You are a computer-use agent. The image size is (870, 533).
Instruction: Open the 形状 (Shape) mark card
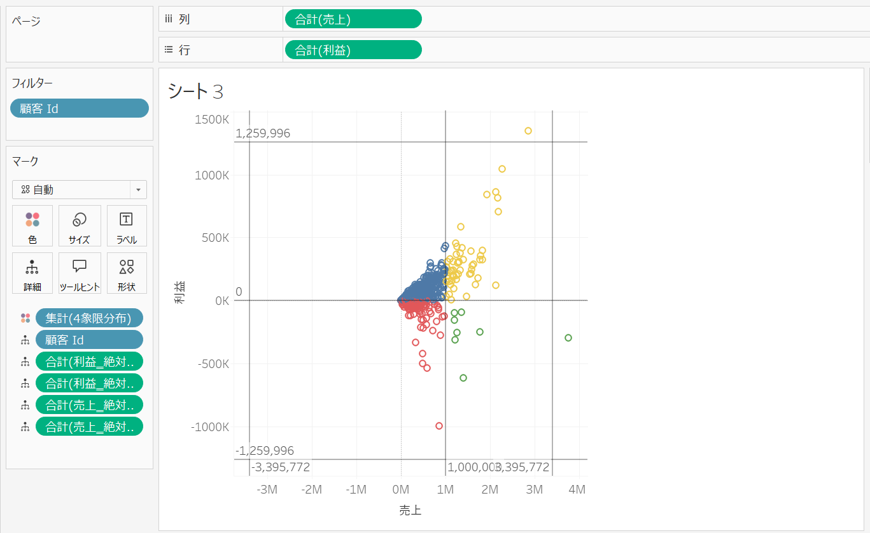tap(126, 273)
